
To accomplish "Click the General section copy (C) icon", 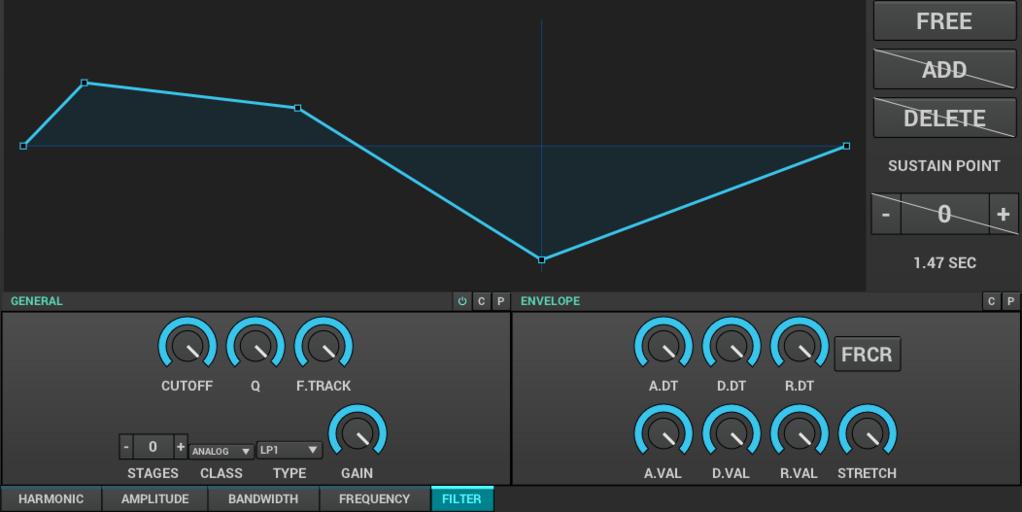I will (481, 301).
